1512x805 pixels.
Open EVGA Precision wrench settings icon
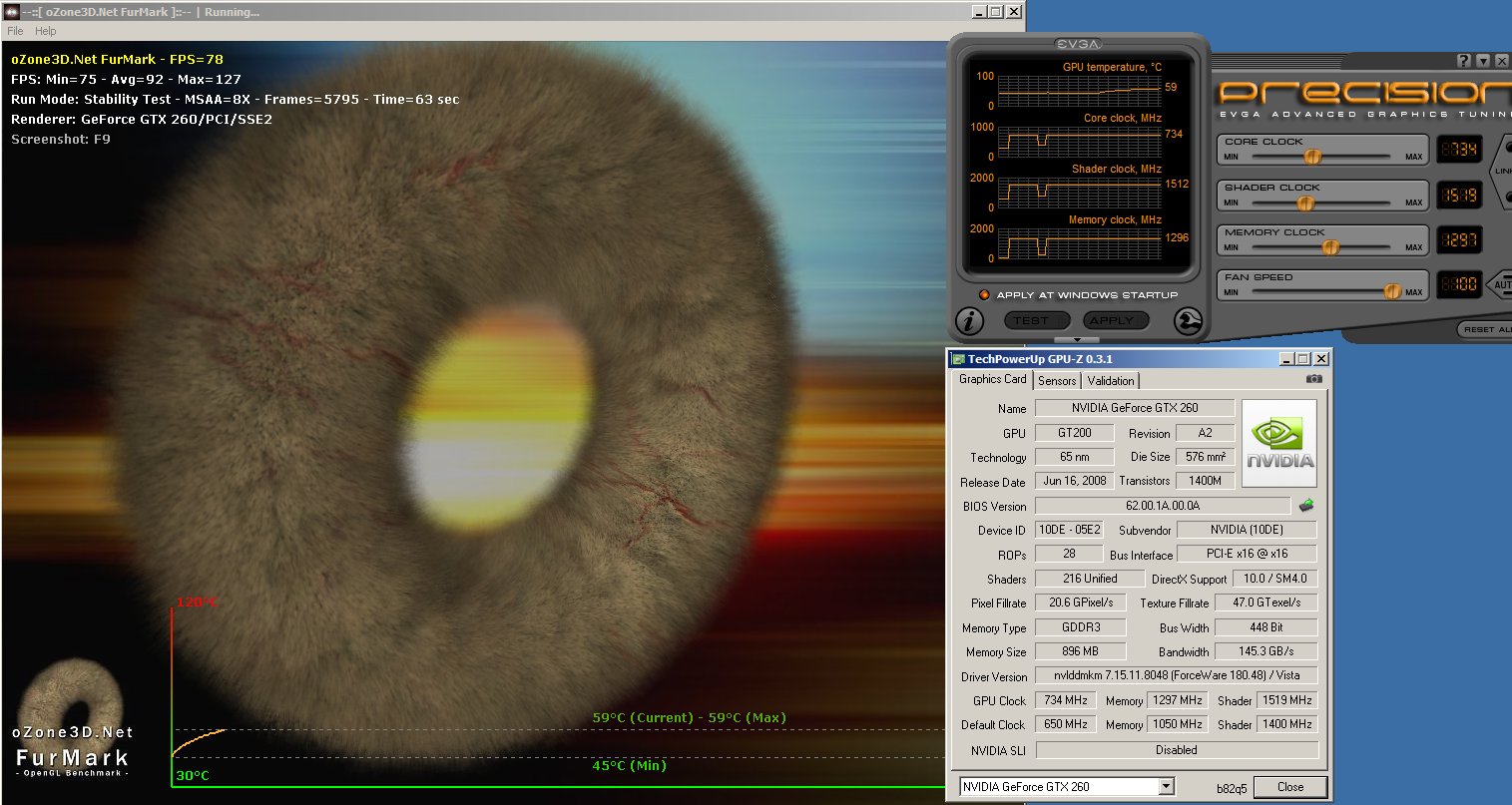1187,321
